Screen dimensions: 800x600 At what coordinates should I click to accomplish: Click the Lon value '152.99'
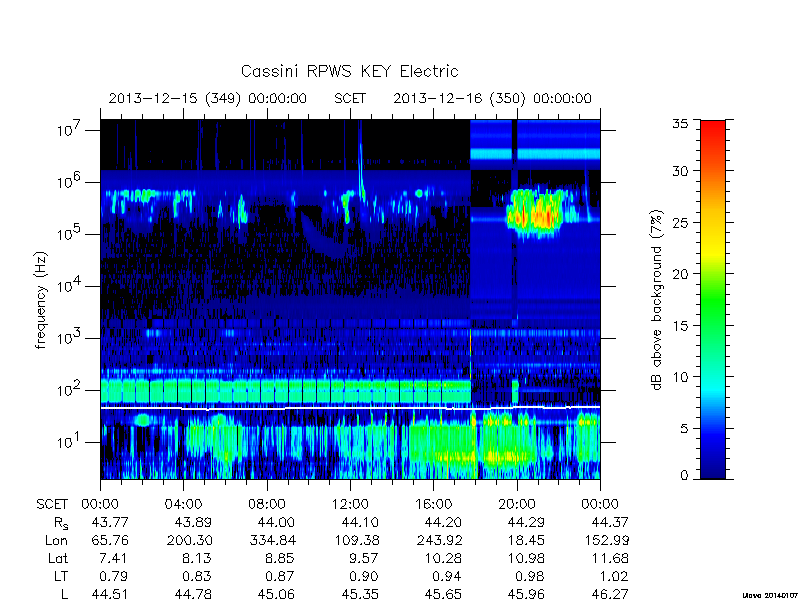tap(607, 540)
